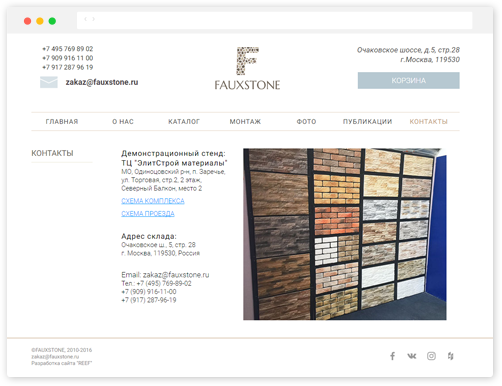This screenshot has width=502, height=386.
Task: Click the Fauxstone F logo
Action: click(247, 69)
